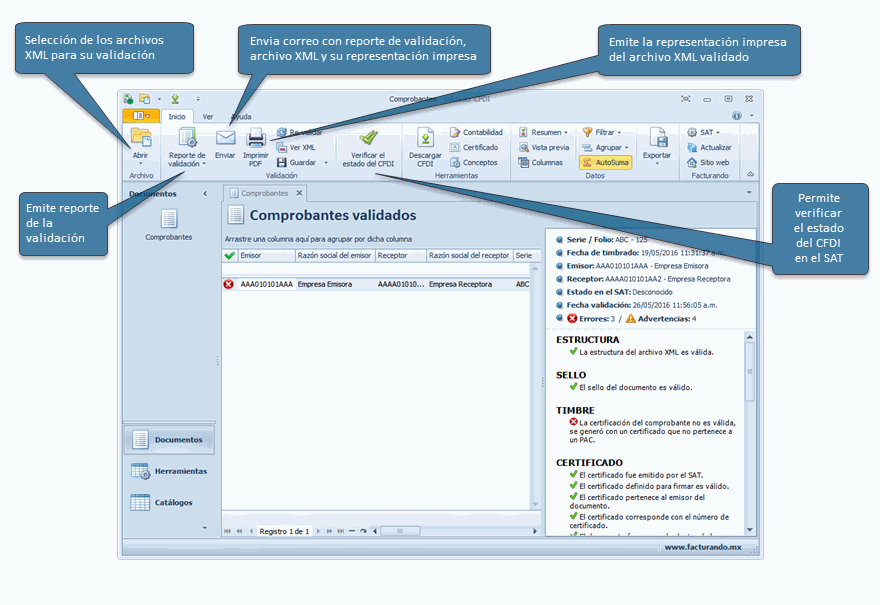880x605 pixels.
Task: Toggle the AutoSuma button
Action: coord(606,162)
